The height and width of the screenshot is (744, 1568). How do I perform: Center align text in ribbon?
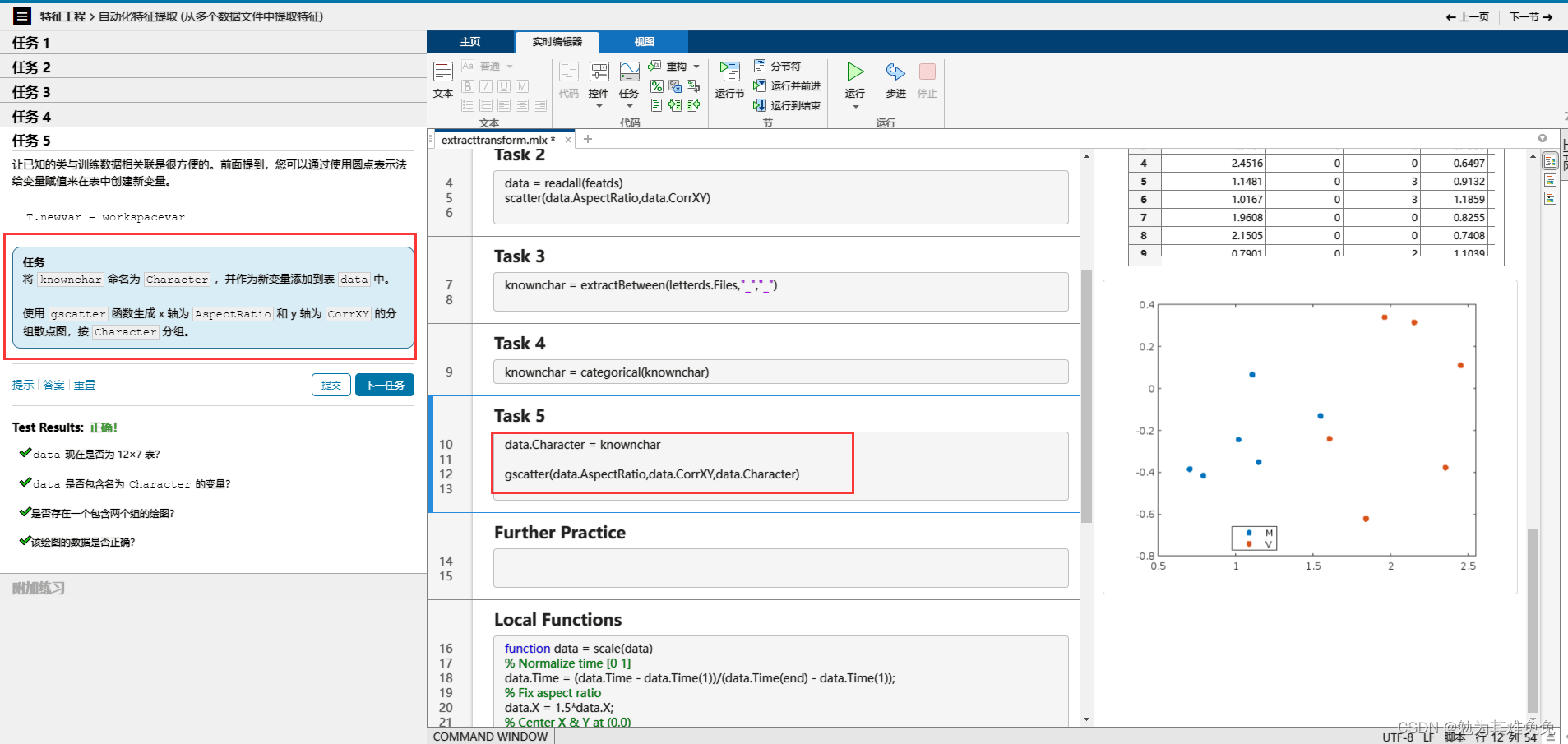pyautogui.click(x=522, y=105)
